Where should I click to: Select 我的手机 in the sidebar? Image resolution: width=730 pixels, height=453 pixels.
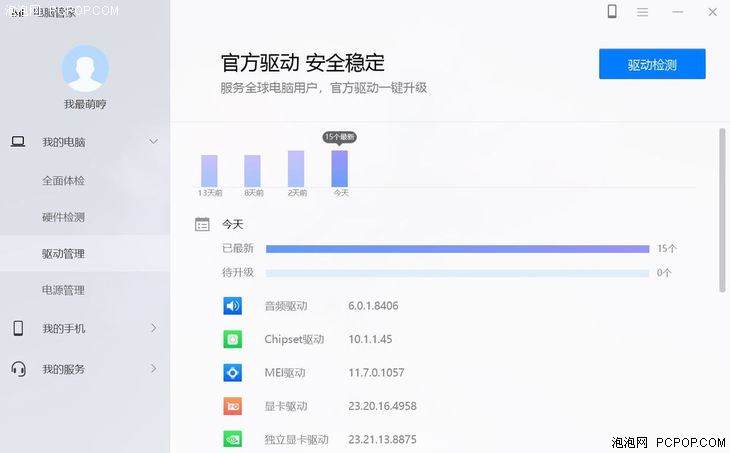pyautogui.click(x=64, y=328)
